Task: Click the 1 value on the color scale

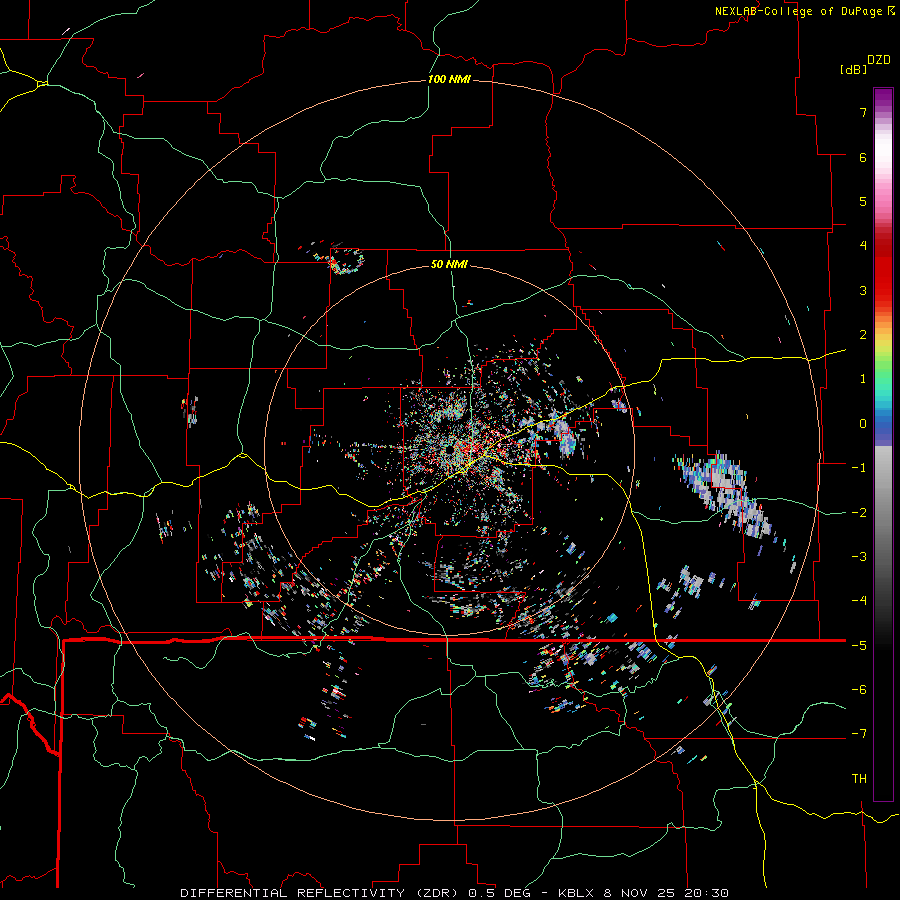Action: (863, 379)
